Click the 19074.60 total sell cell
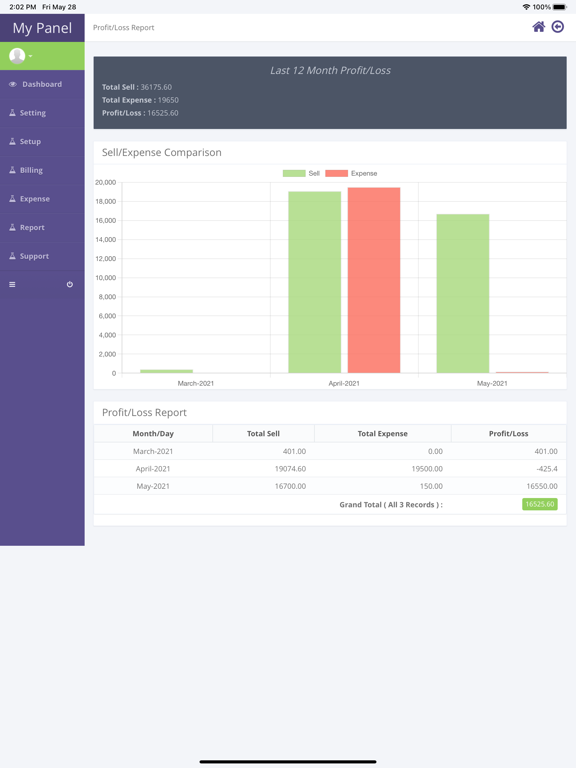576x768 pixels. (290, 469)
